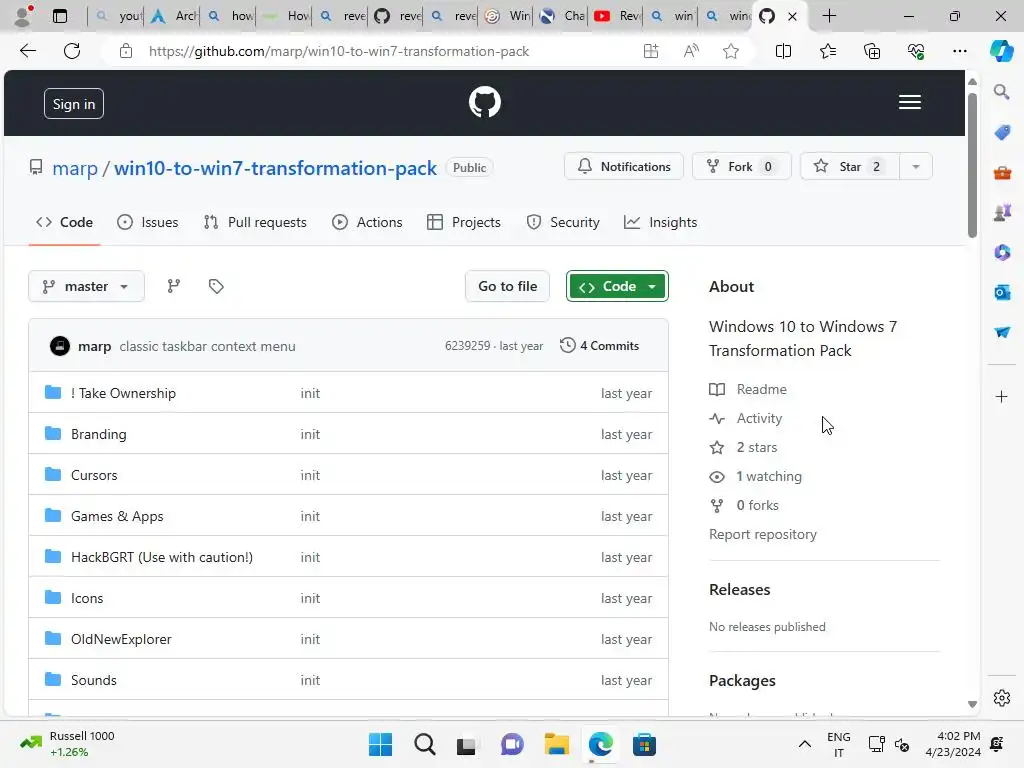Screen dimensions: 1024x768
Task: Open commit hash 6239259
Action: [467, 346]
